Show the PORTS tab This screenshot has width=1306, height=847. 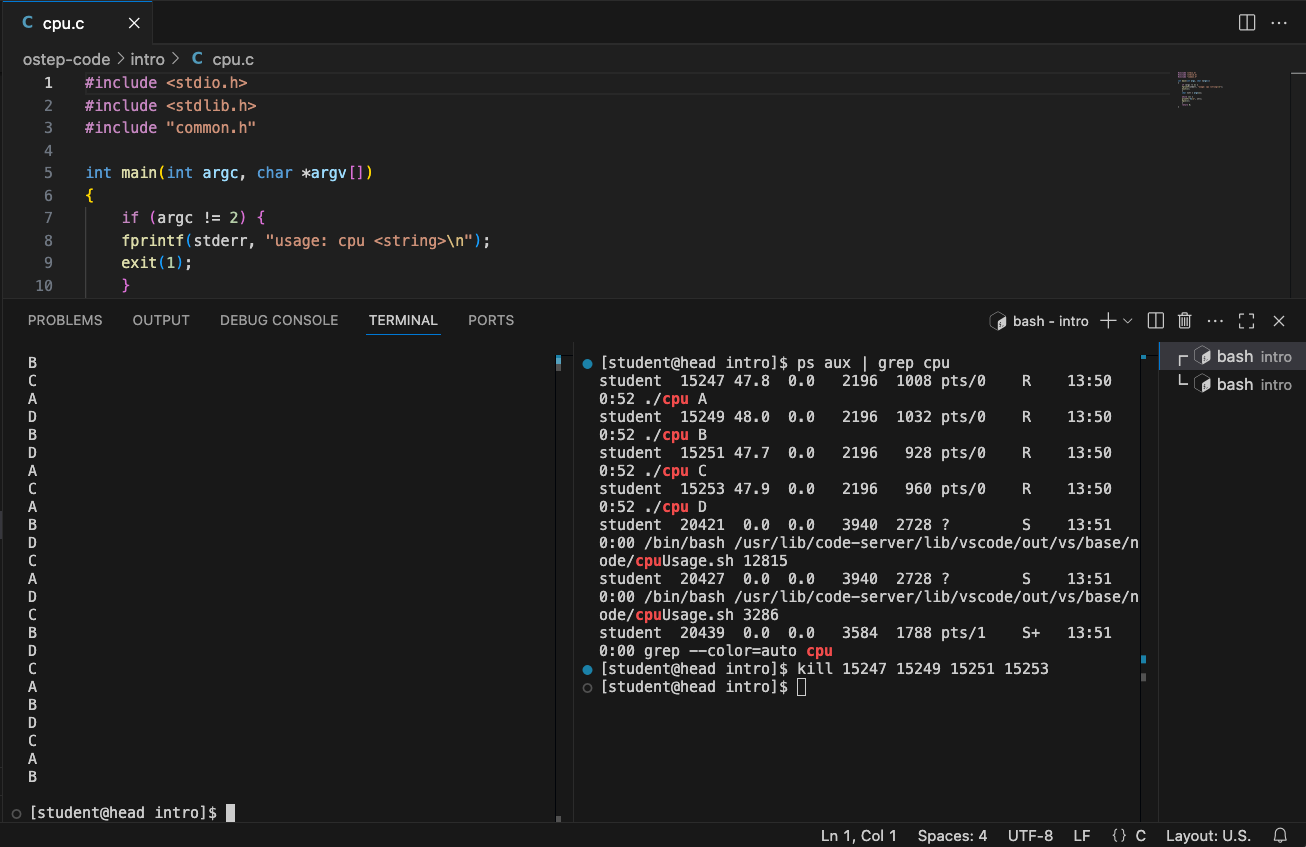(491, 321)
